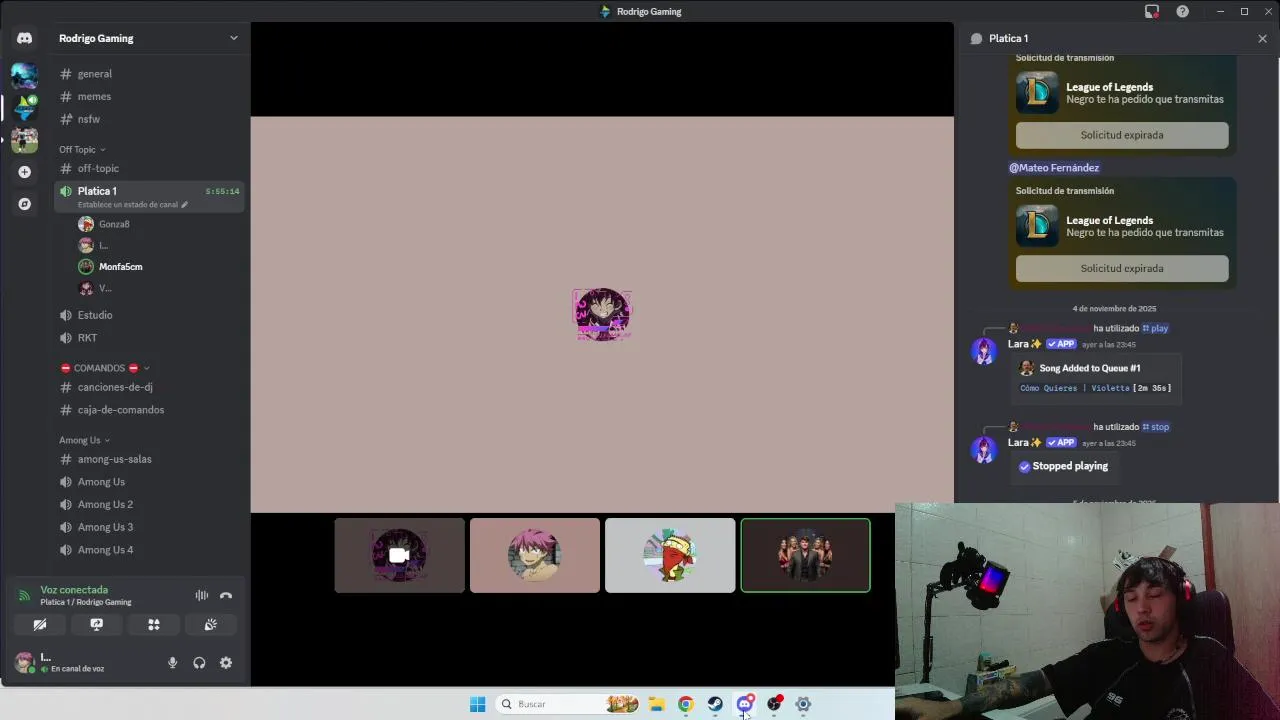Open the Discord inbox icon in title bar
This screenshot has height=720, width=1280.
[1152, 11]
